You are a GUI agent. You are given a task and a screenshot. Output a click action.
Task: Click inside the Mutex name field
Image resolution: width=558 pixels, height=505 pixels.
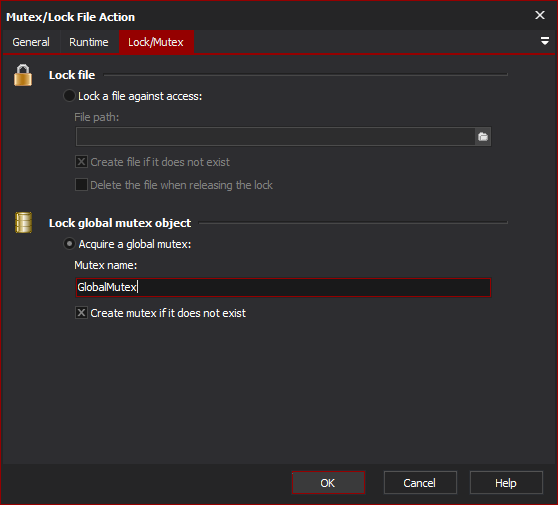[283, 287]
